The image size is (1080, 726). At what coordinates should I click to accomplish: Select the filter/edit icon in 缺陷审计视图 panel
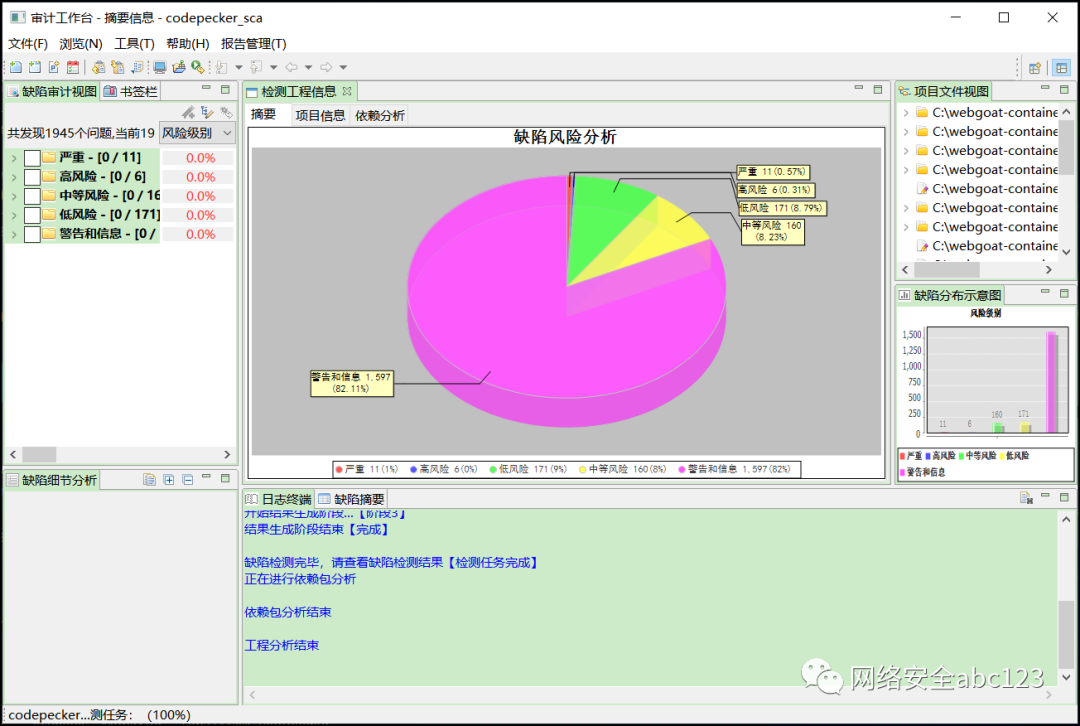click(x=207, y=111)
